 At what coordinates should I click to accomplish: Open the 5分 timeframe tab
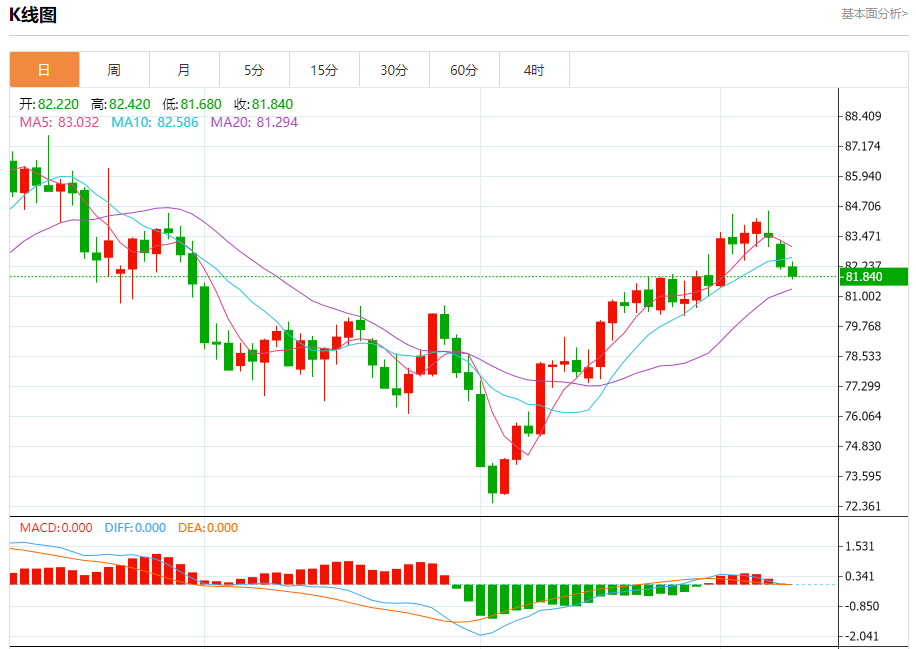254,70
